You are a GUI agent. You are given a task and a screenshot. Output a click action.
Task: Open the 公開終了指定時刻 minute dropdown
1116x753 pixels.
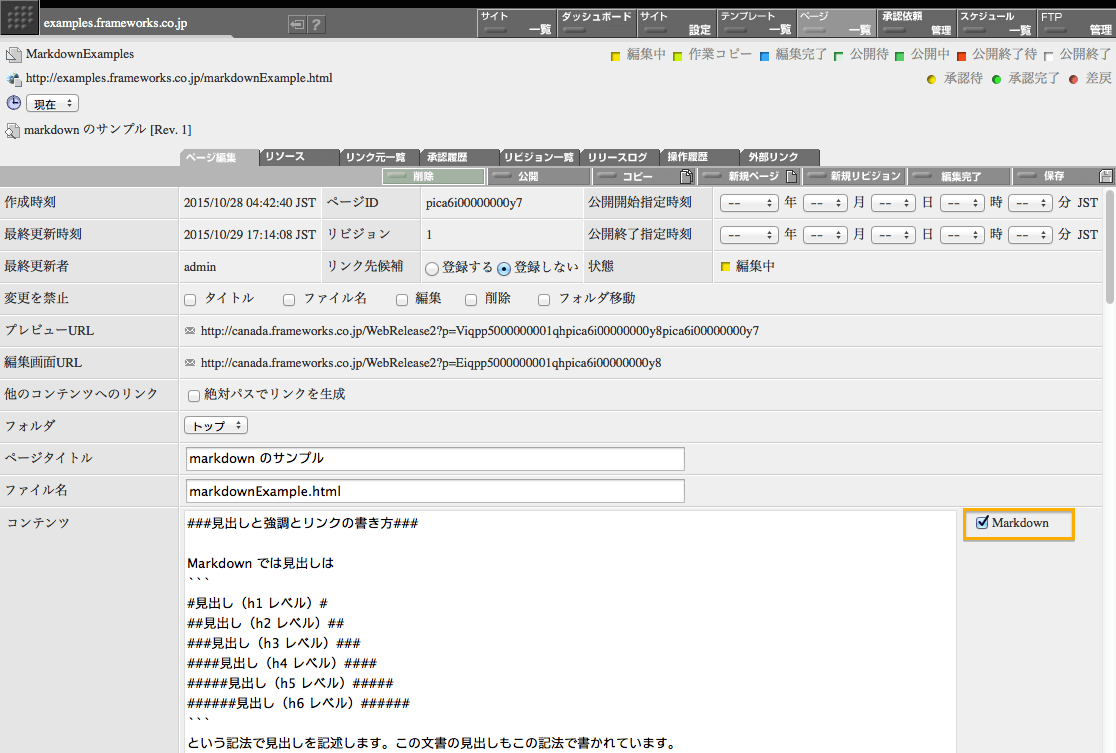pos(1031,235)
